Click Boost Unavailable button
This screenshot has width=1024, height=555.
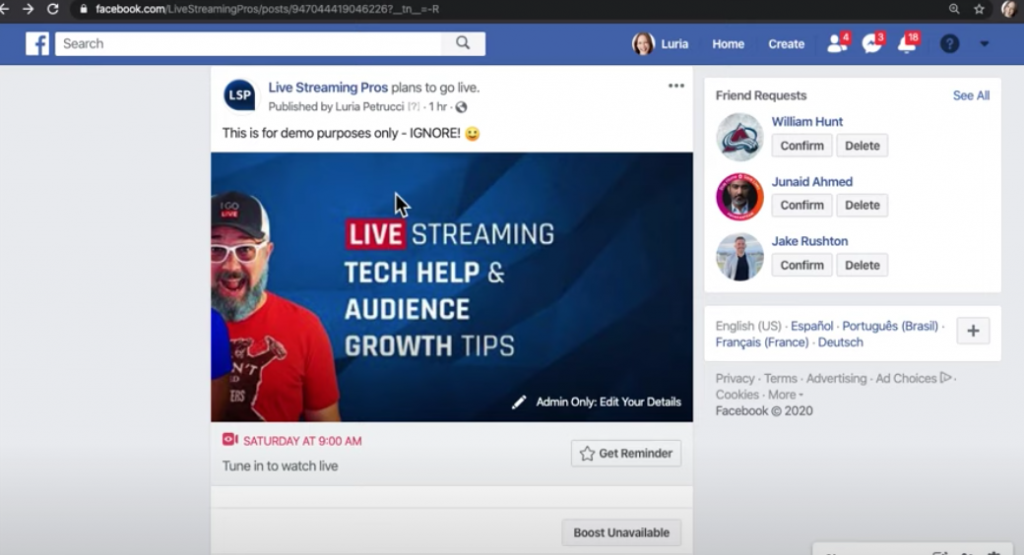[621, 532]
